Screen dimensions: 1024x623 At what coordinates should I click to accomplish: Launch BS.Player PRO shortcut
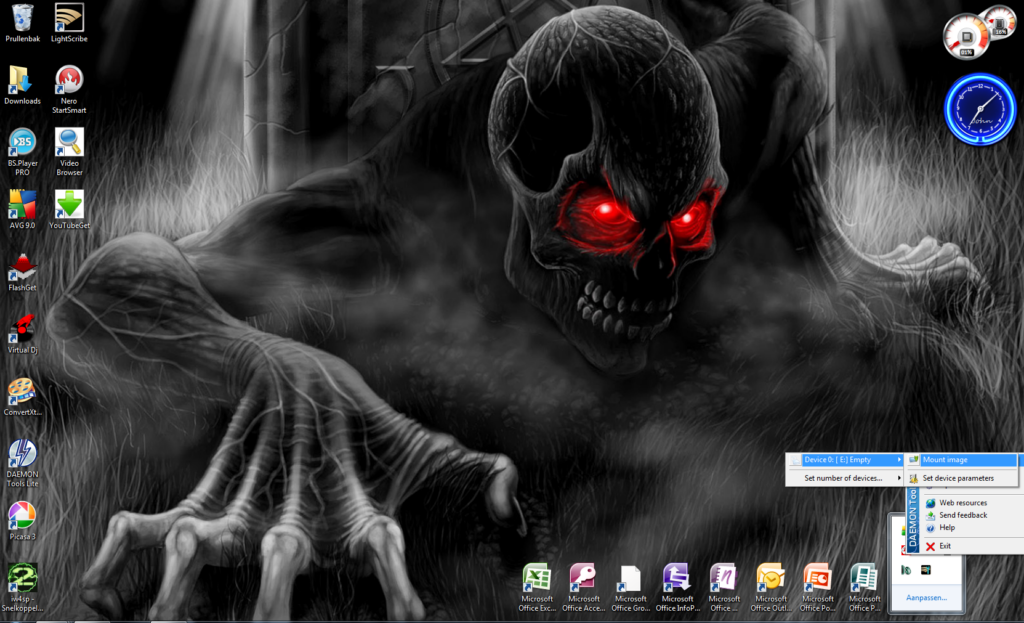[x=22, y=152]
